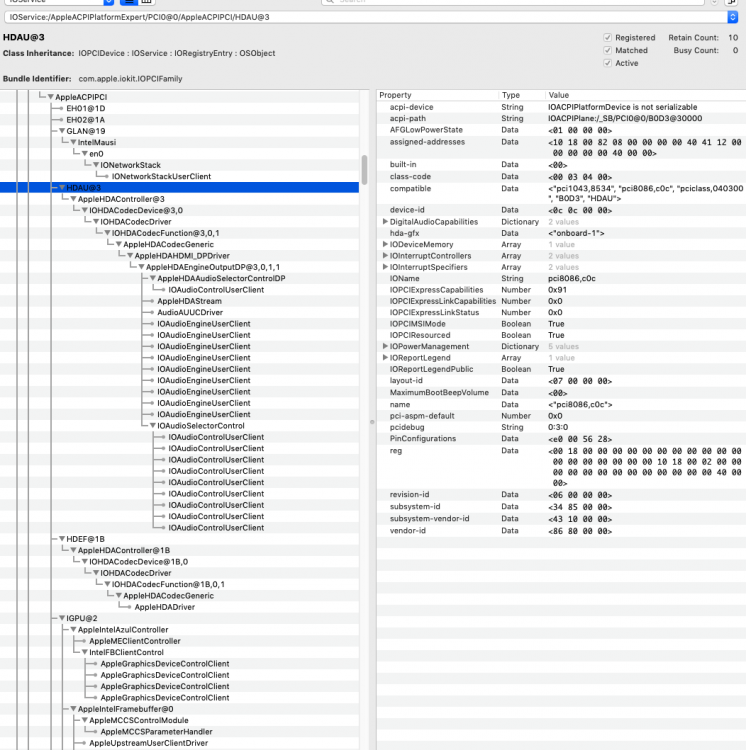Viewport: 746px width, 750px height.
Task: Select the IONetworkStackUserClient row
Action: click(180, 176)
